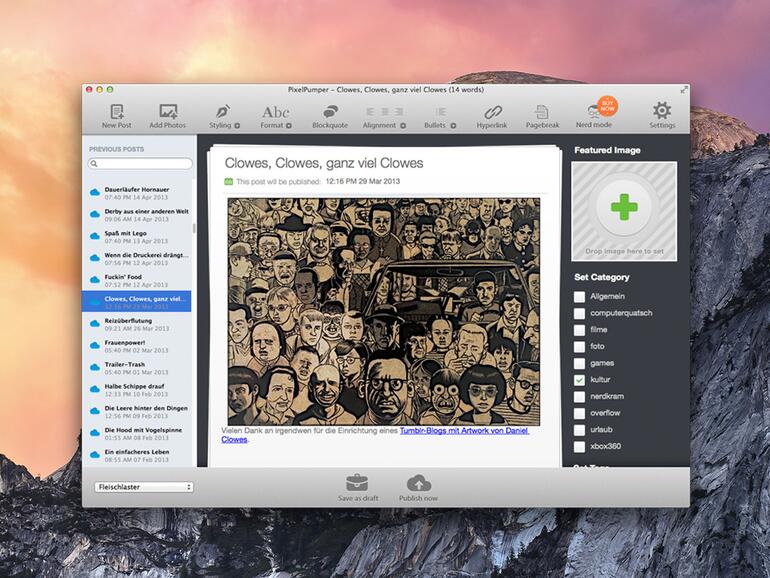Image resolution: width=770 pixels, height=578 pixels.
Task: Click the publish date 12:16 PM 29 Mar 2013
Action: [x=362, y=181]
